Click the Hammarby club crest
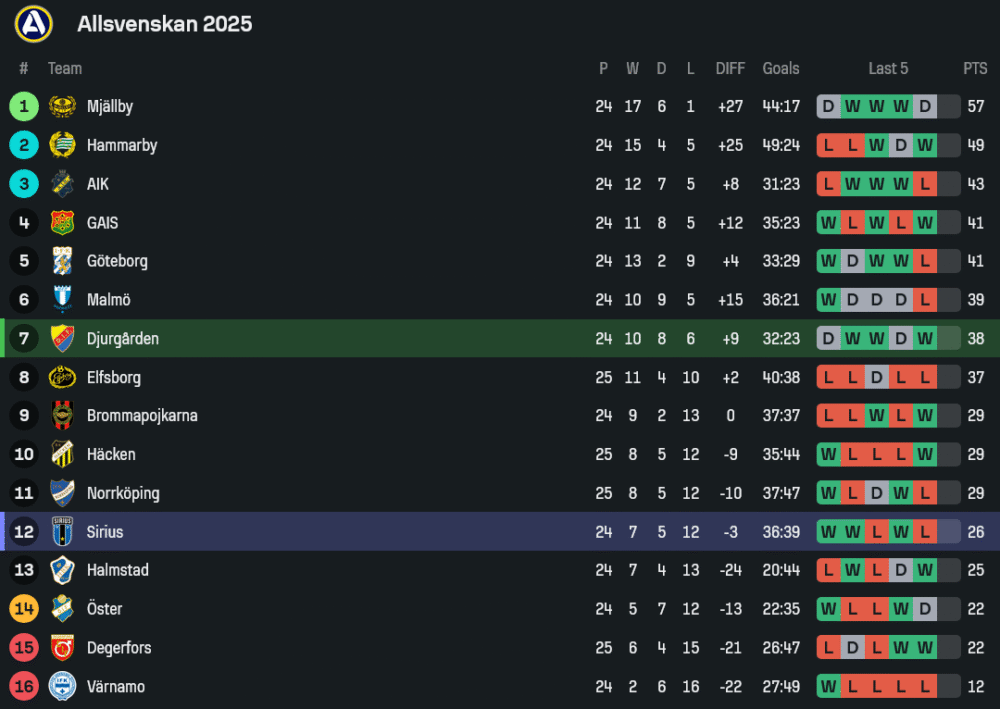Viewport: 1000px width, 709px height. [62, 145]
